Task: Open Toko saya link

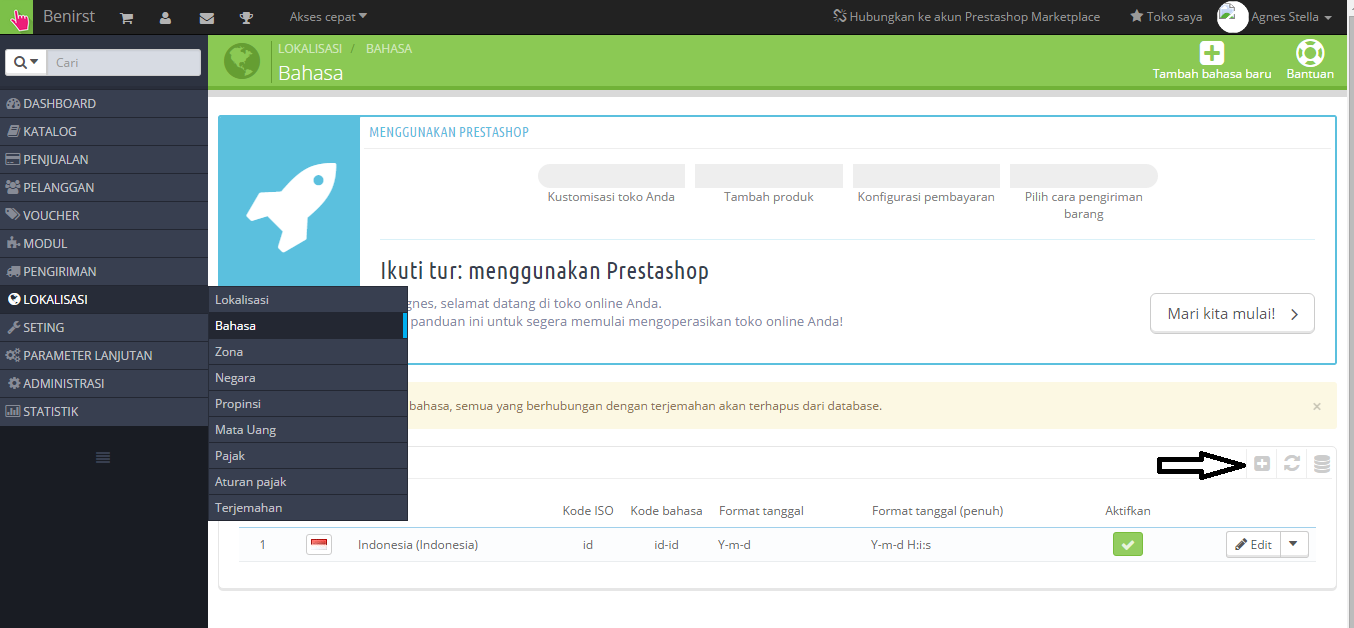Action: point(1166,16)
